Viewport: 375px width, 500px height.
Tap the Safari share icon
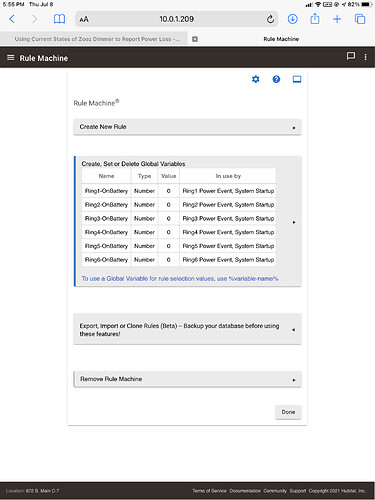315,19
